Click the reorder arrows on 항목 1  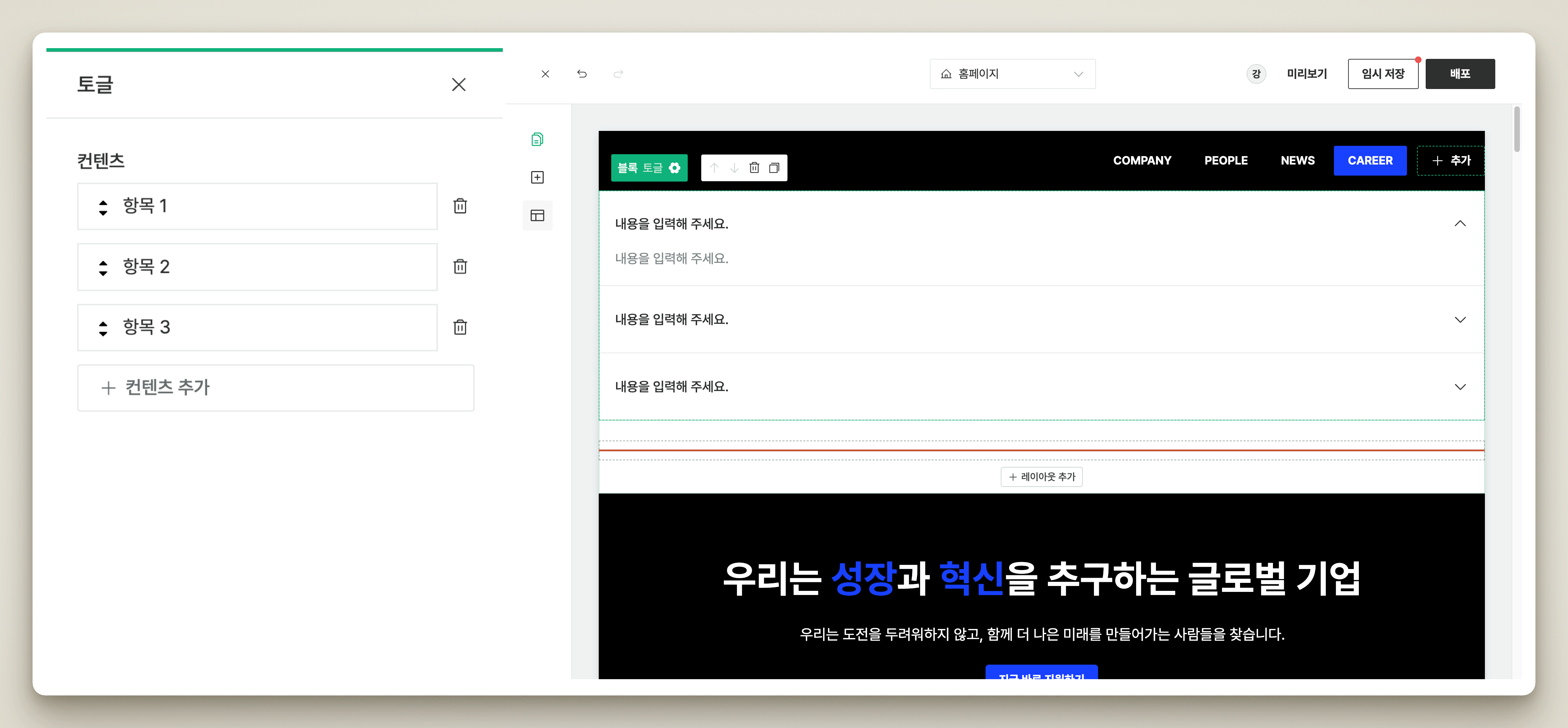(103, 207)
